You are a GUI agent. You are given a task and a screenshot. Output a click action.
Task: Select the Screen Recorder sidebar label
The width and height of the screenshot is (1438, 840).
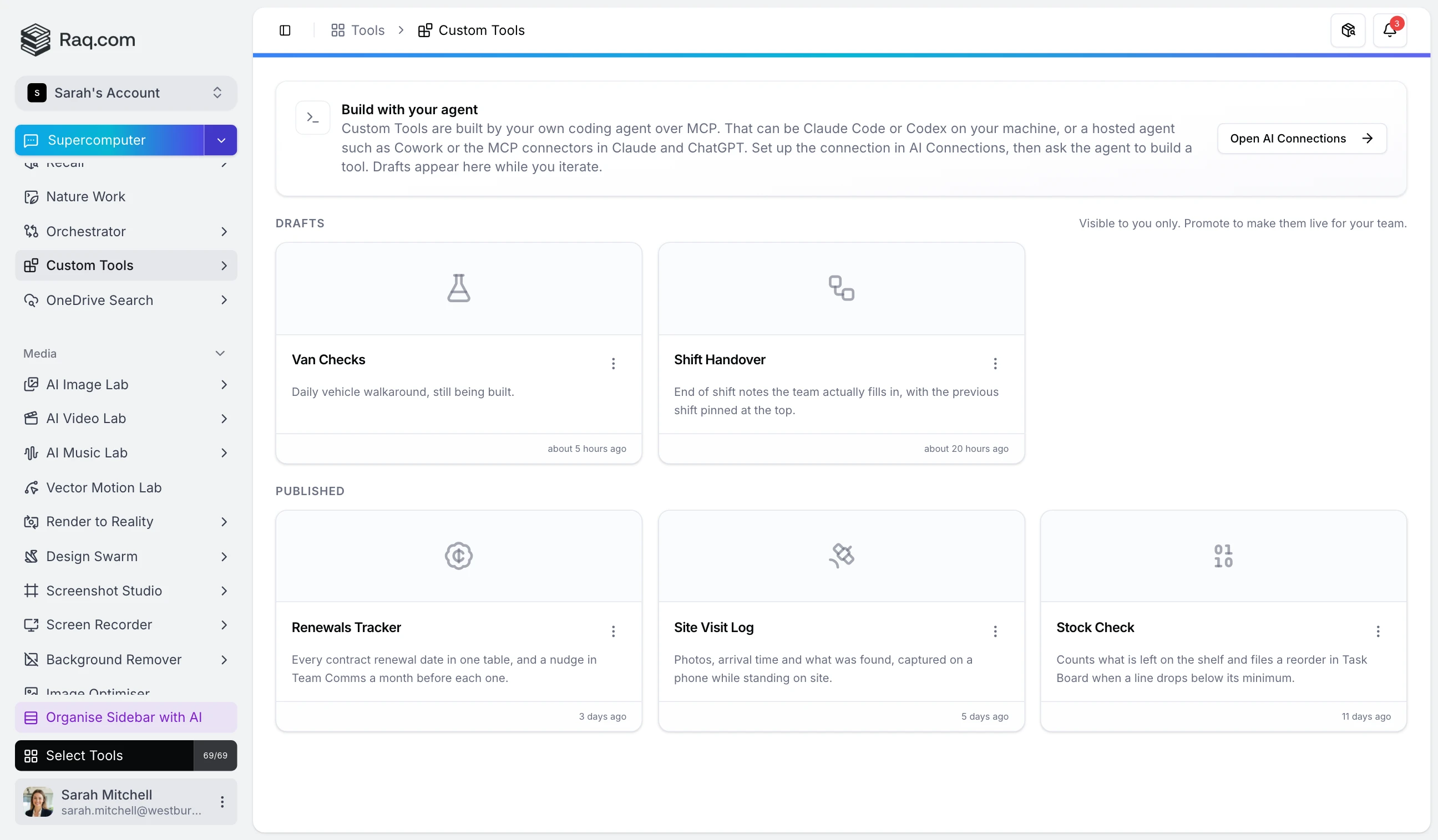[x=99, y=625]
